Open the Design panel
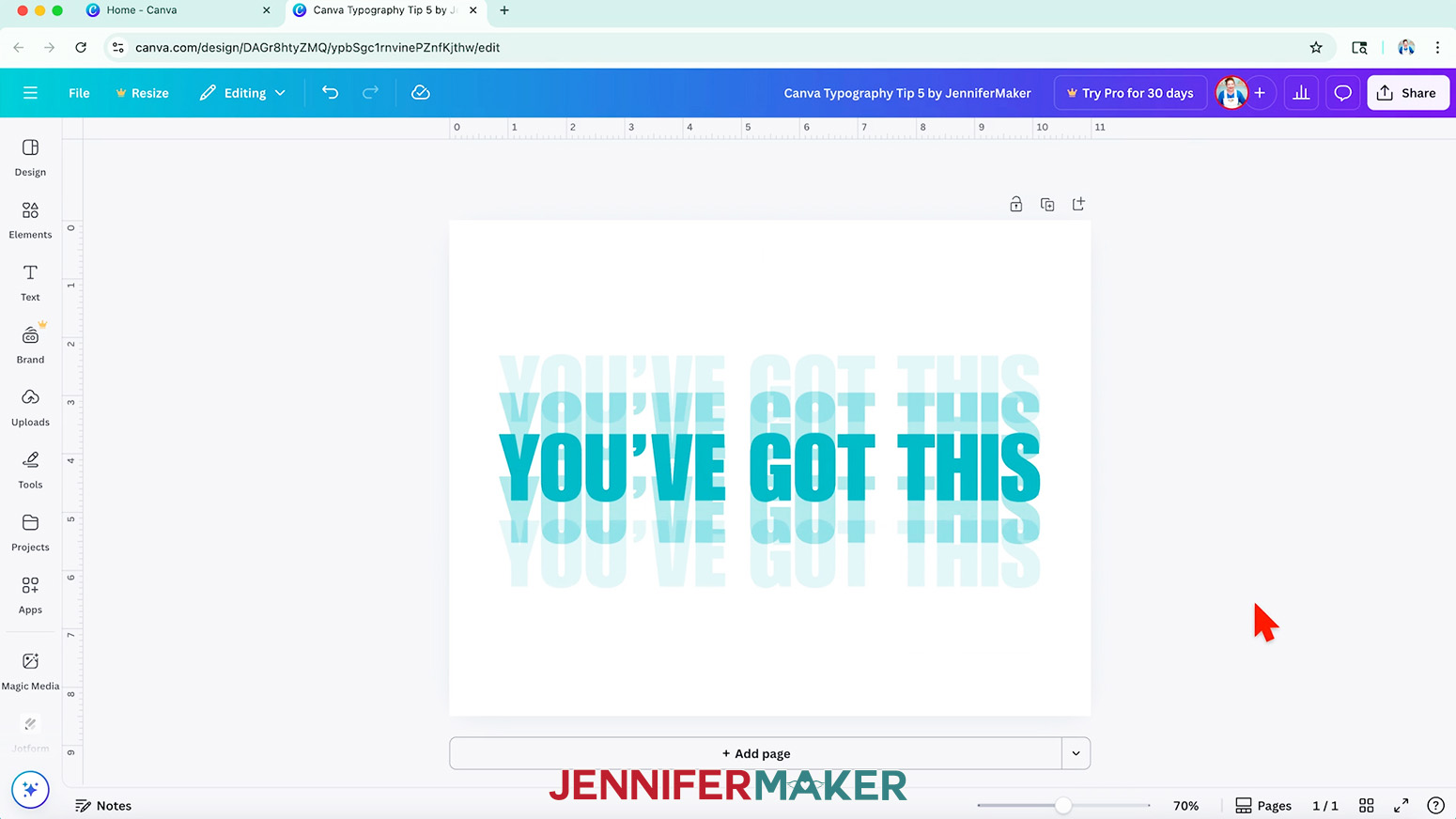 [30, 158]
